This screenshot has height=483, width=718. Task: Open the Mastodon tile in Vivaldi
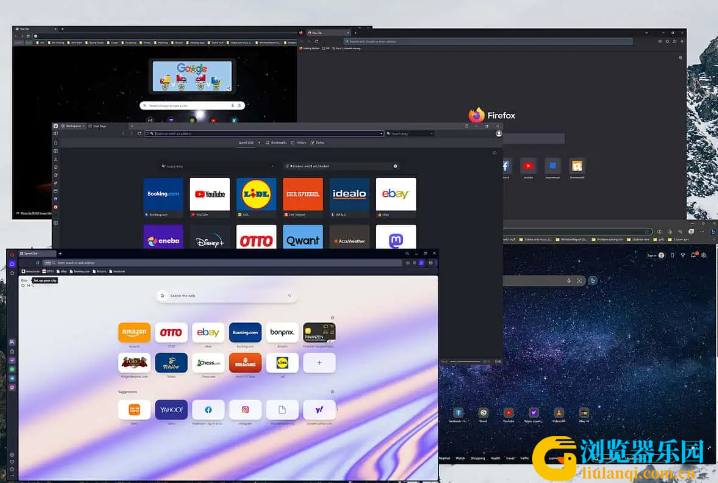[396, 237]
